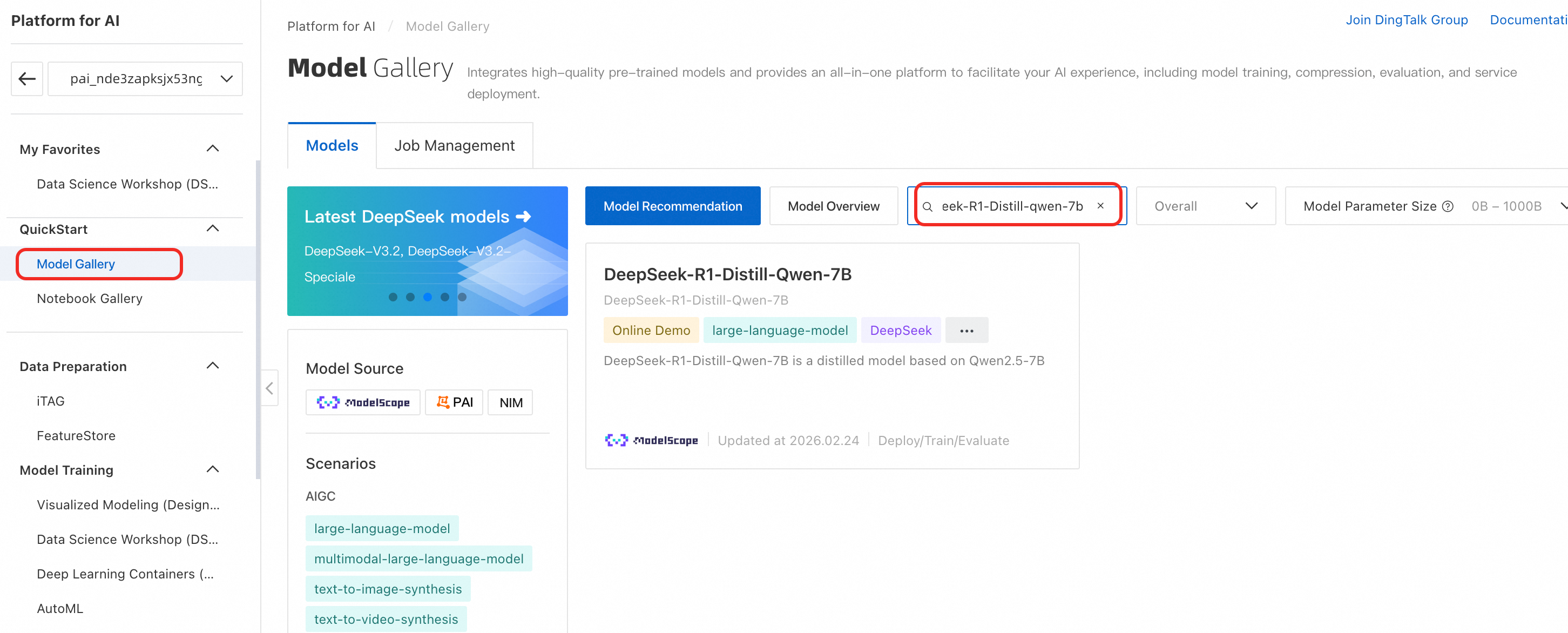Screen dimensions: 1568x633
Task: Collapse the QuickStart section
Action: coord(212,229)
